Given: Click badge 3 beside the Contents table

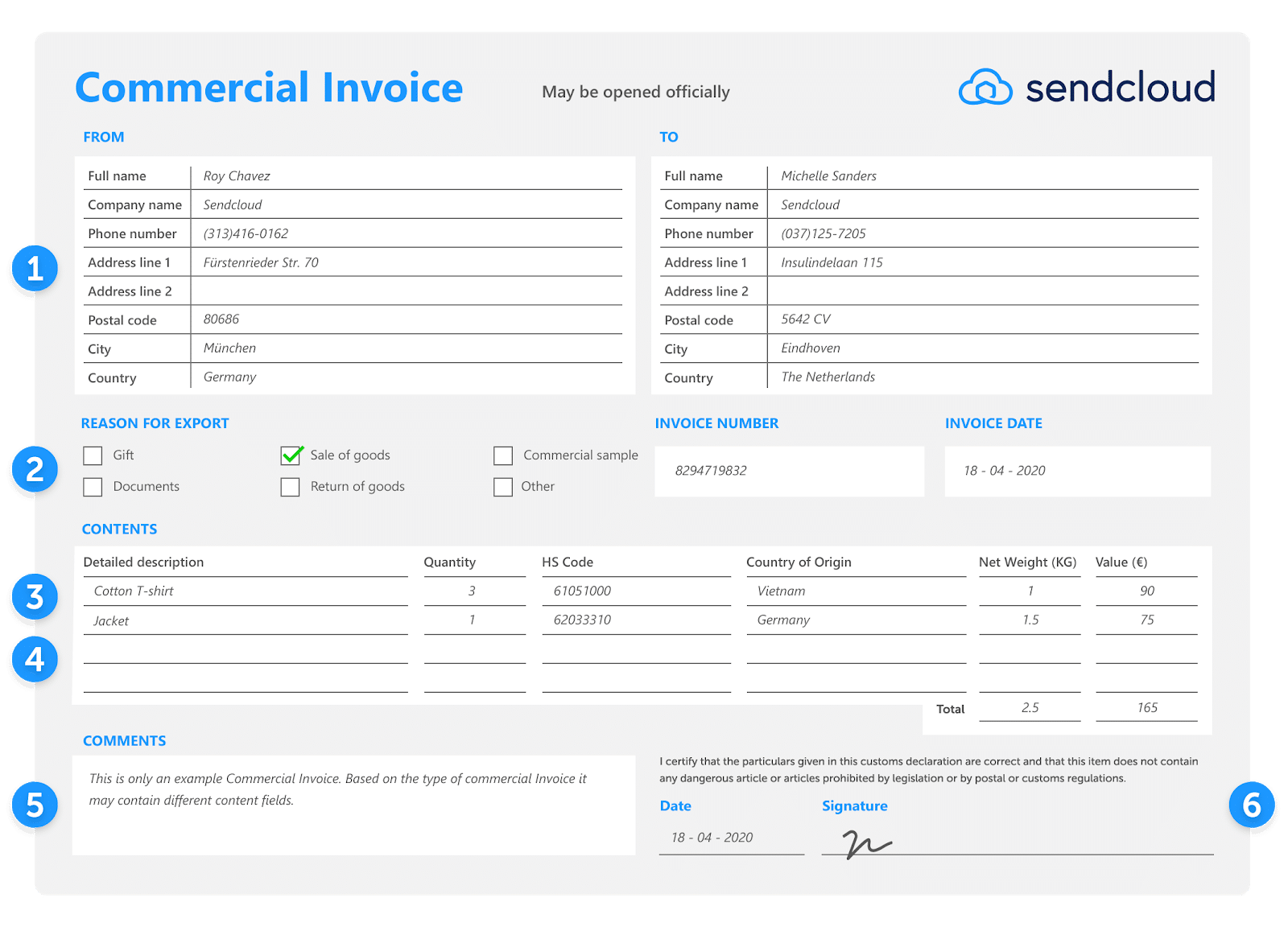Looking at the screenshot, I should coord(35,598).
